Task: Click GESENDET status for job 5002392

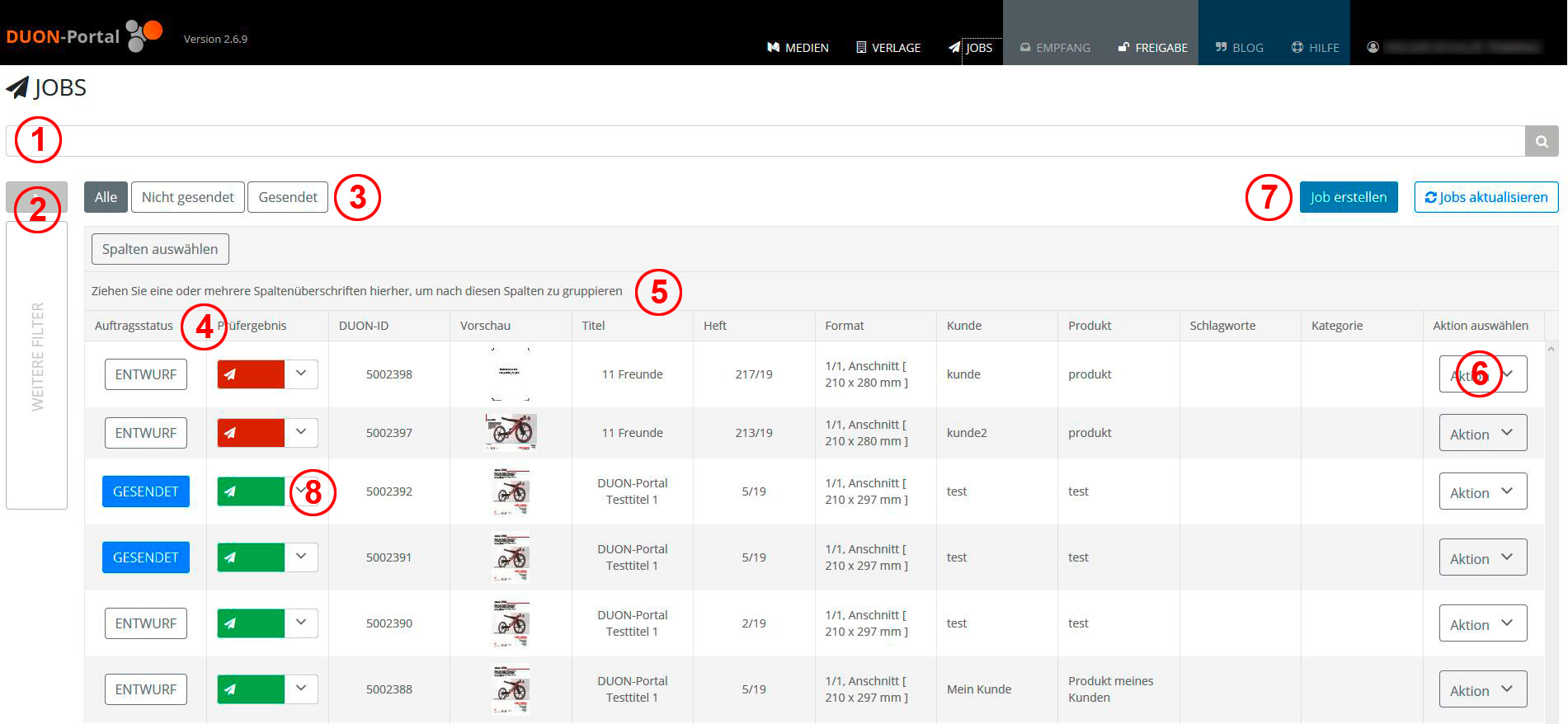Action: (x=146, y=491)
